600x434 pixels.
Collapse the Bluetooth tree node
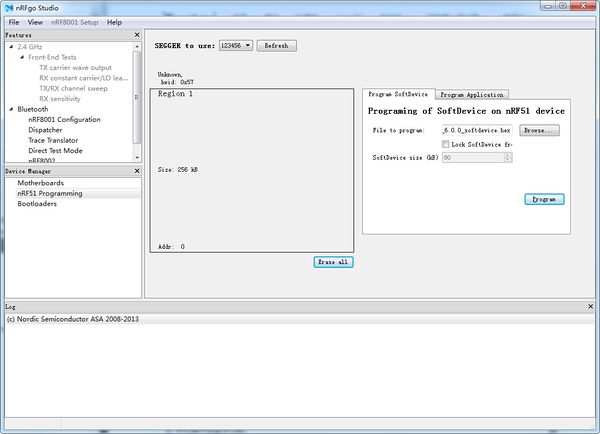tap(11, 109)
